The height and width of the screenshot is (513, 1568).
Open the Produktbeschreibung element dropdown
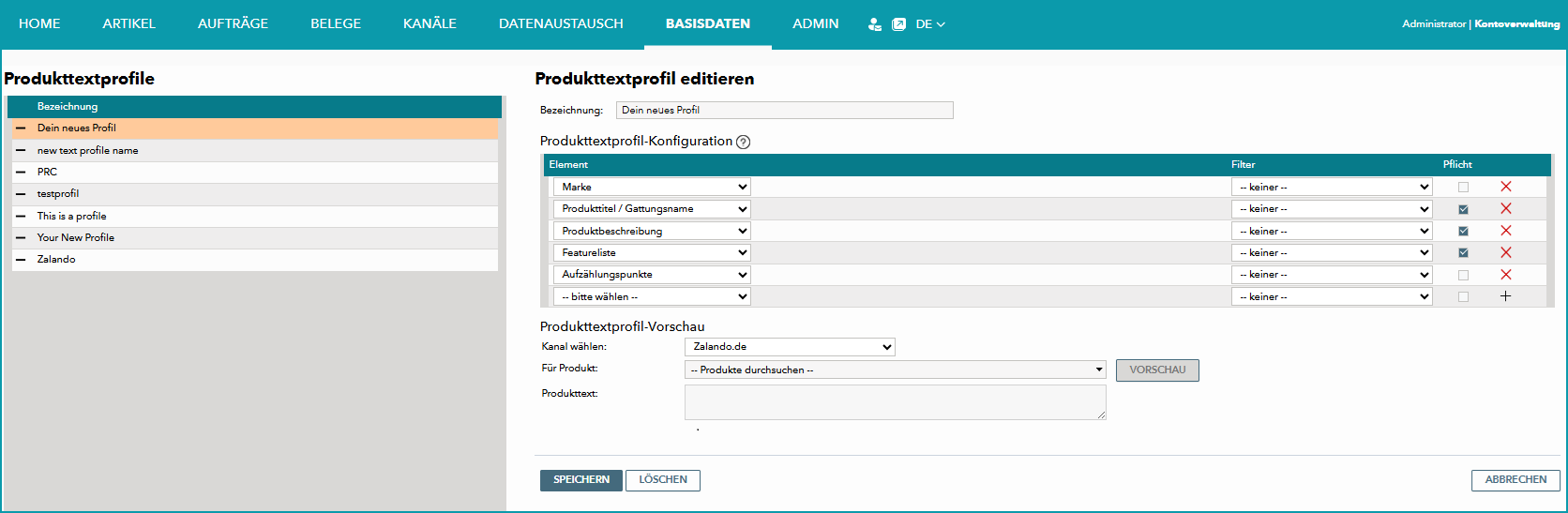click(x=652, y=231)
